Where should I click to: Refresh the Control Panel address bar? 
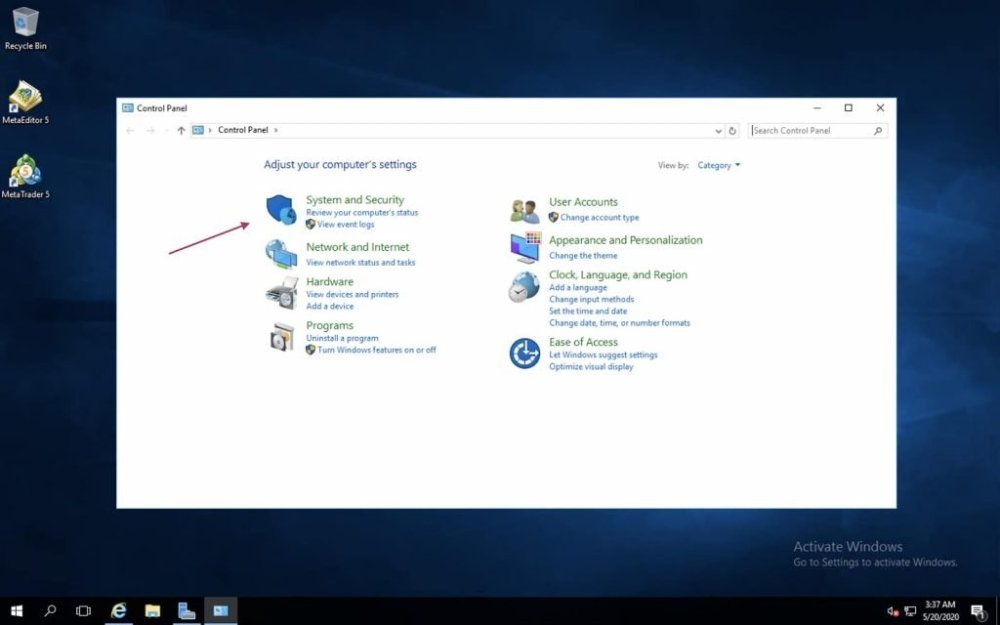coord(732,131)
